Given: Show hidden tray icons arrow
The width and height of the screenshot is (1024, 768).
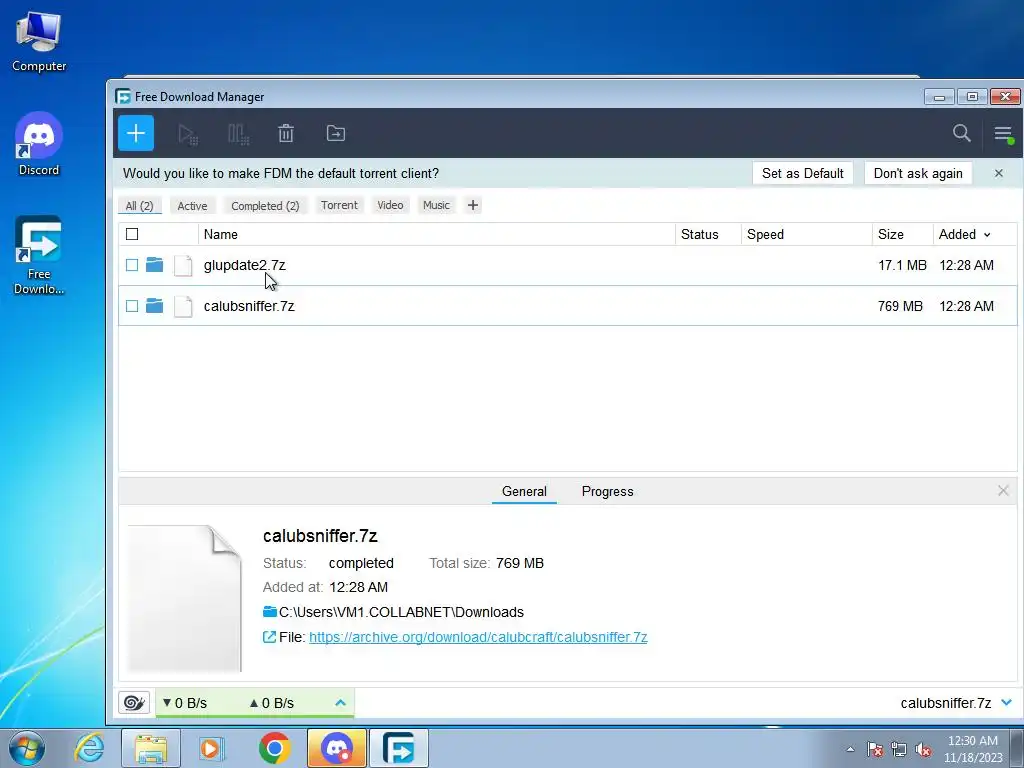Looking at the screenshot, I should click(x=850, y=749).
